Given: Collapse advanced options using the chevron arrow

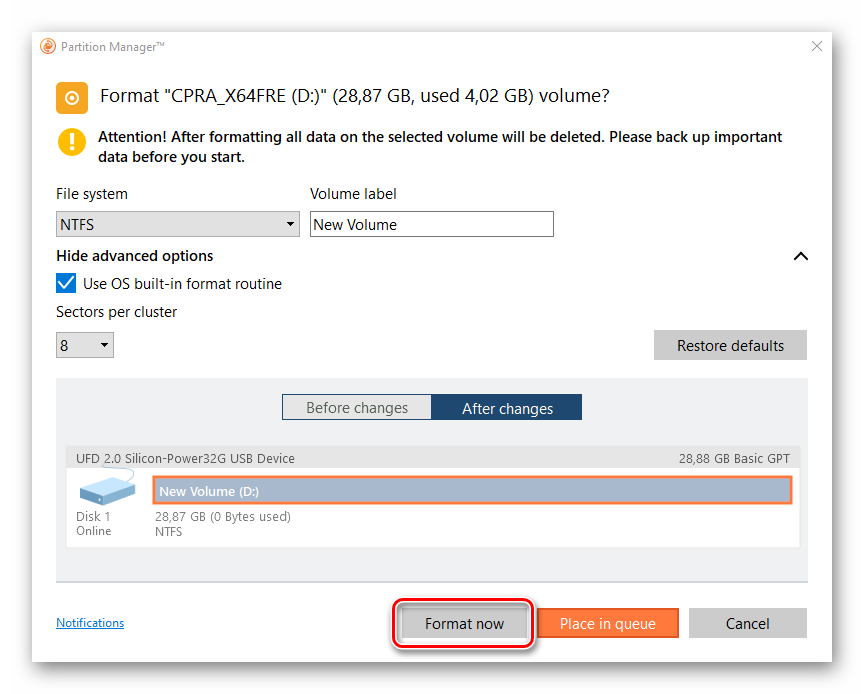Looking at the screenshot, I should click(x=800, y=256).
